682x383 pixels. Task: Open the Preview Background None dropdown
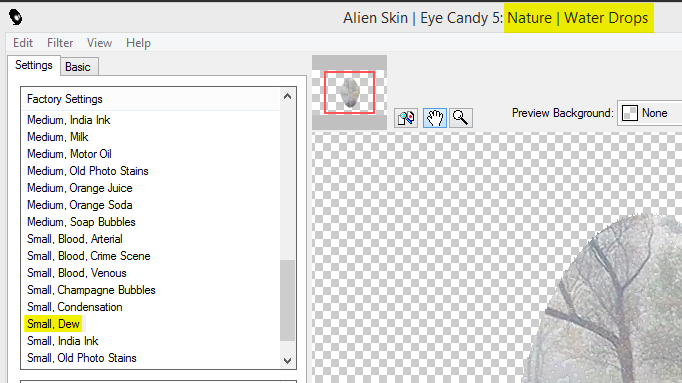point(650,113)
